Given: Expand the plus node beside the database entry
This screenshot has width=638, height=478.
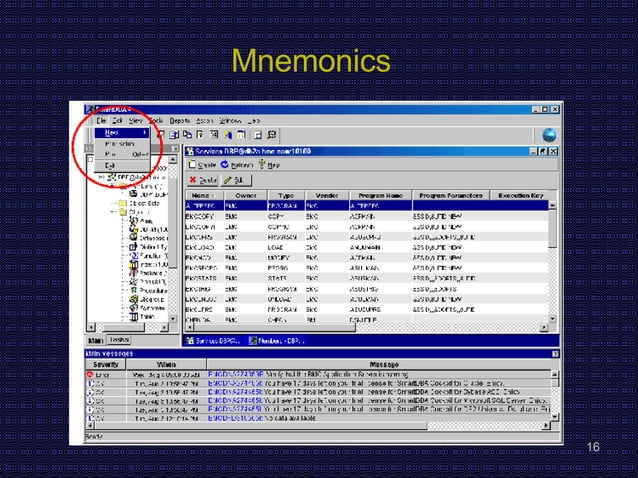Looking at the screenshot, I should 102,177.
